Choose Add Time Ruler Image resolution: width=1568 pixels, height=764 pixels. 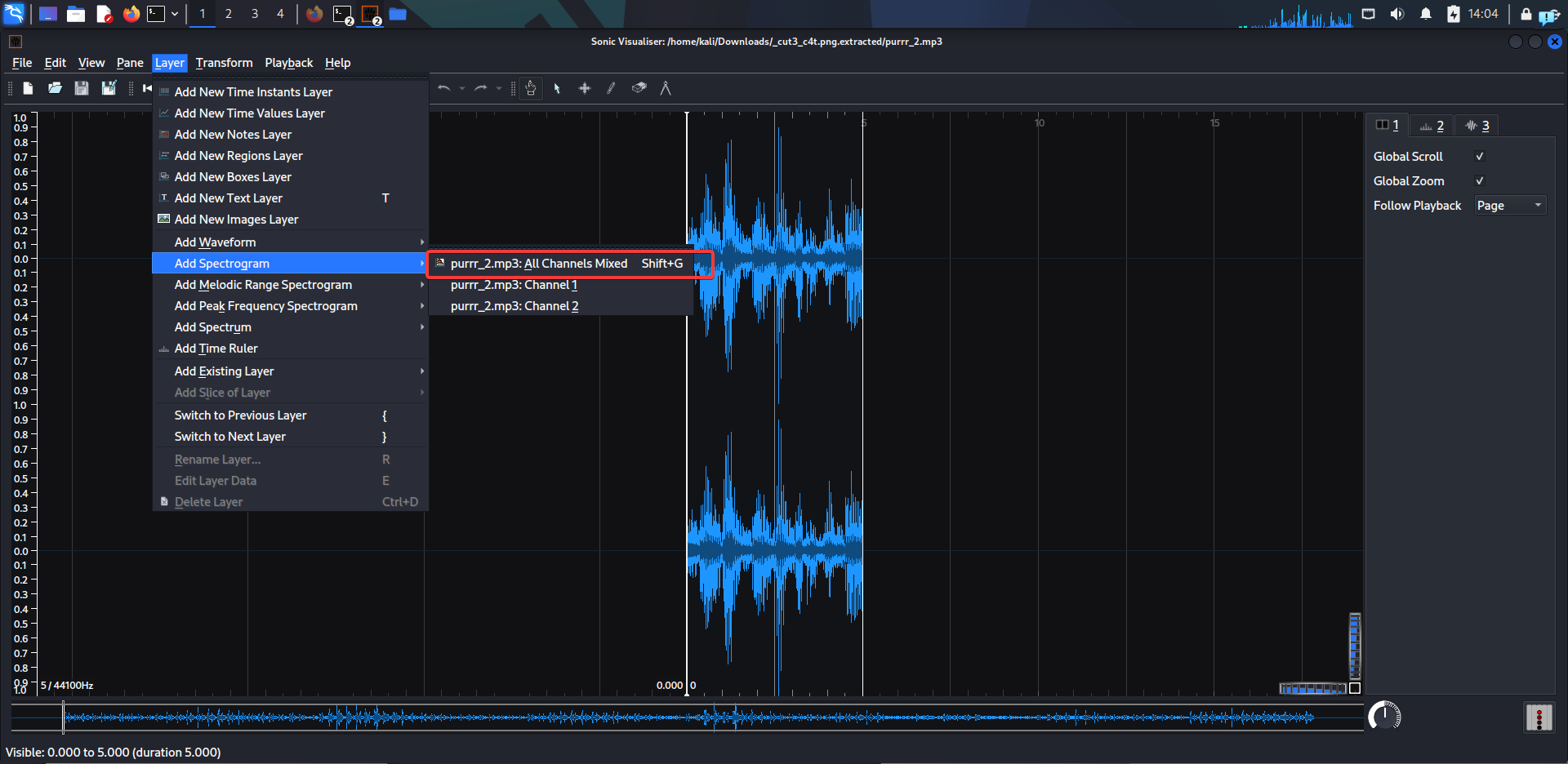(x=291, y=349)
